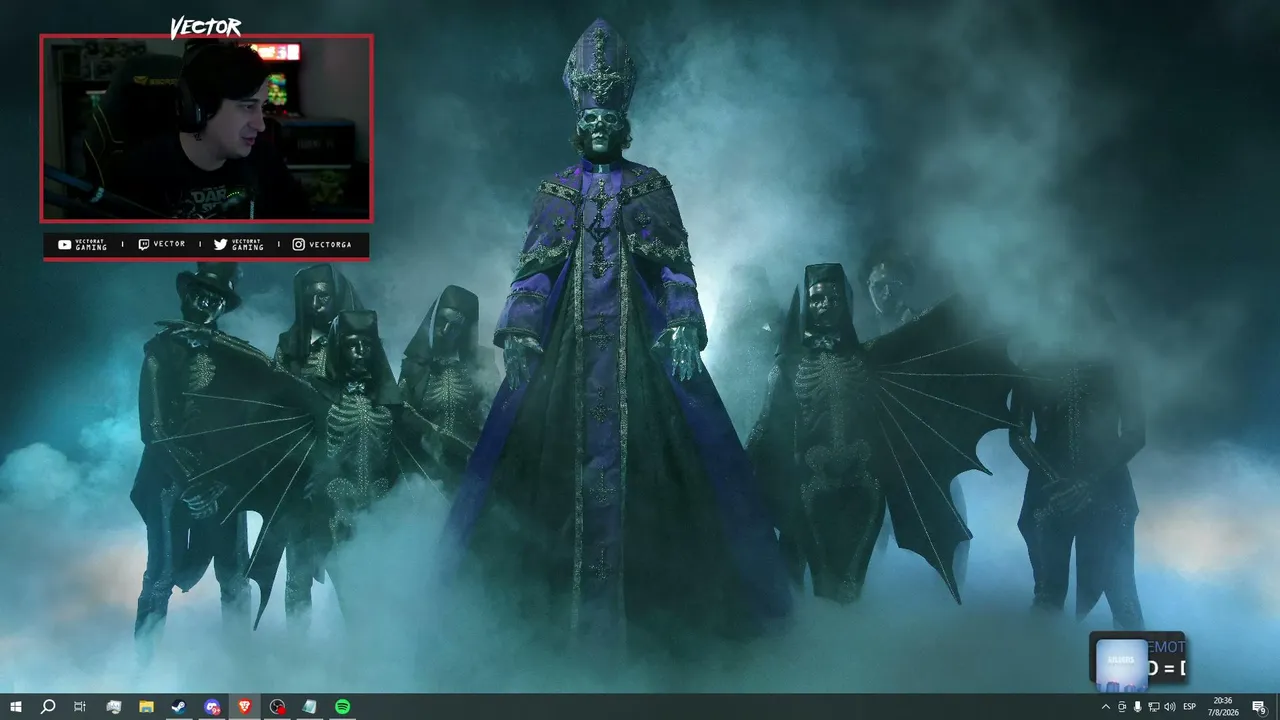The height and width of the screenshot is (720, 1280).
Task: Click the "VECTOR" Twitch handle text
Action: click(x=170, y=245)
